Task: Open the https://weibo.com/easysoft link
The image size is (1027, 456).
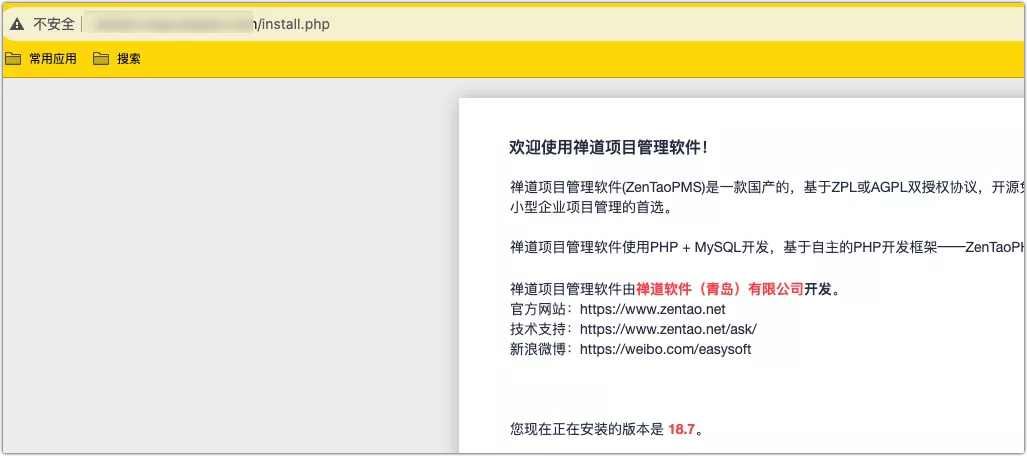Action: tap(665, 349)
